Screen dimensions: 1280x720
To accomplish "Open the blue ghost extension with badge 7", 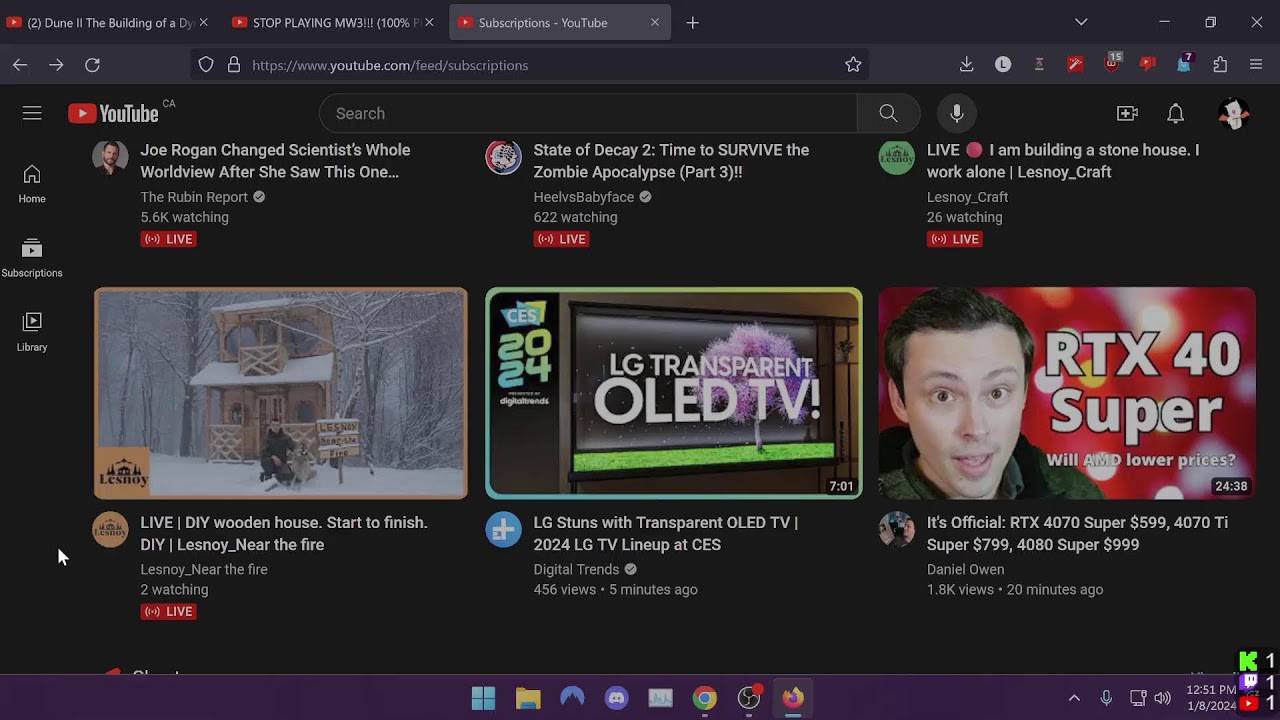I will pyautogui.click(x=1184, y=64).
